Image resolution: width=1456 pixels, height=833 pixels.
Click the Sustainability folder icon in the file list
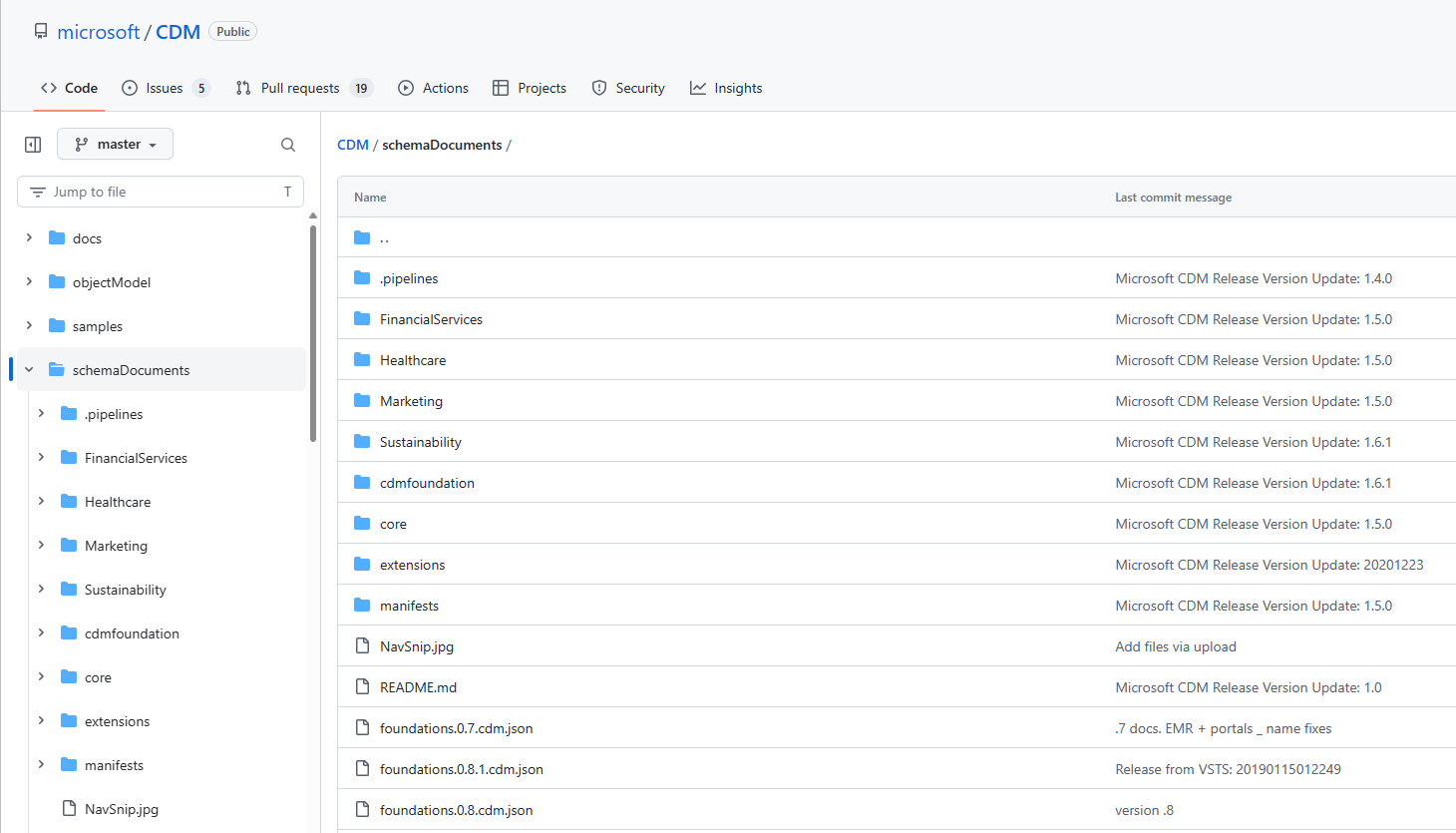click(x=362, y=442)
